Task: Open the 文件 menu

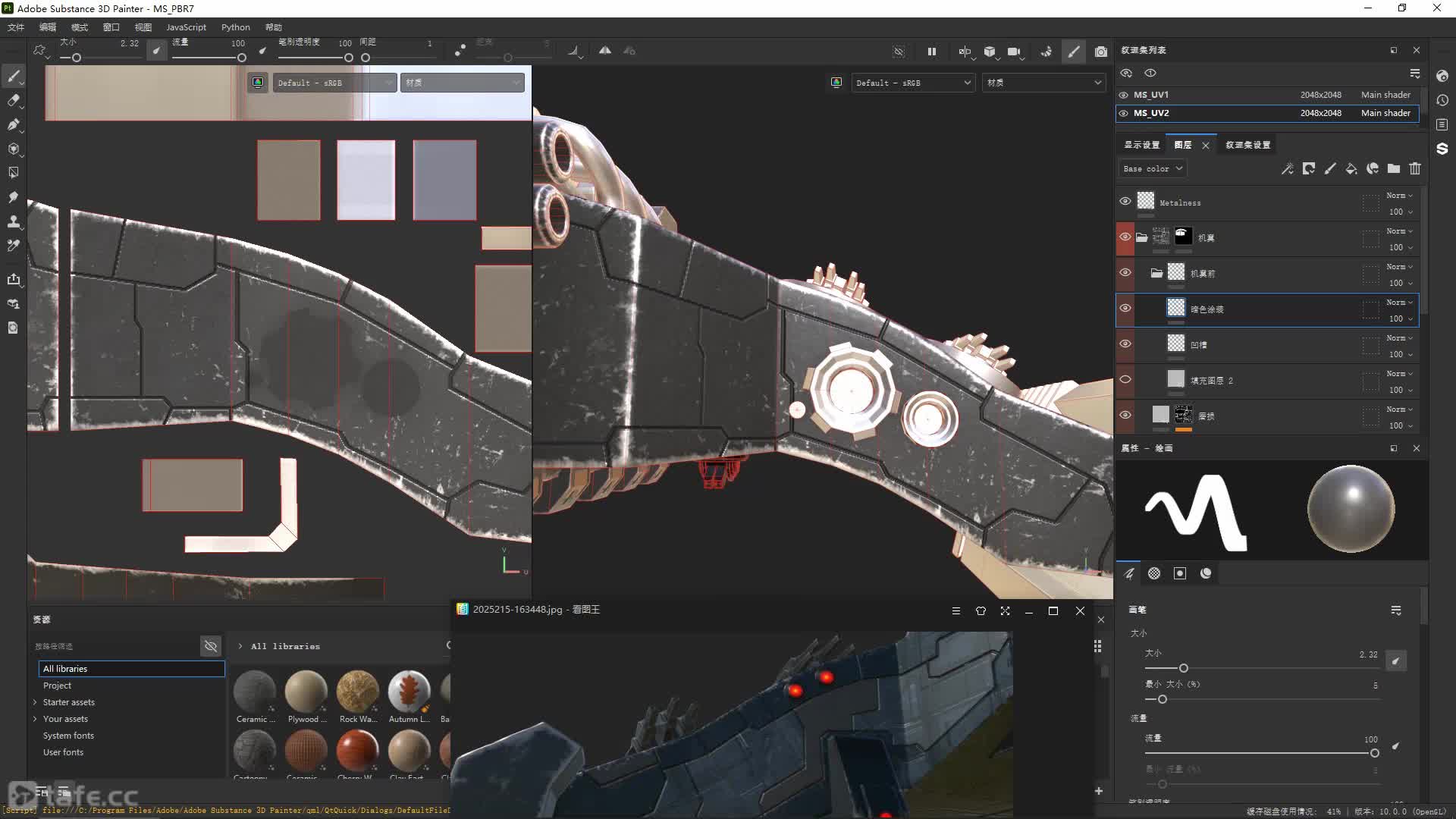Action: pos(16,27)
